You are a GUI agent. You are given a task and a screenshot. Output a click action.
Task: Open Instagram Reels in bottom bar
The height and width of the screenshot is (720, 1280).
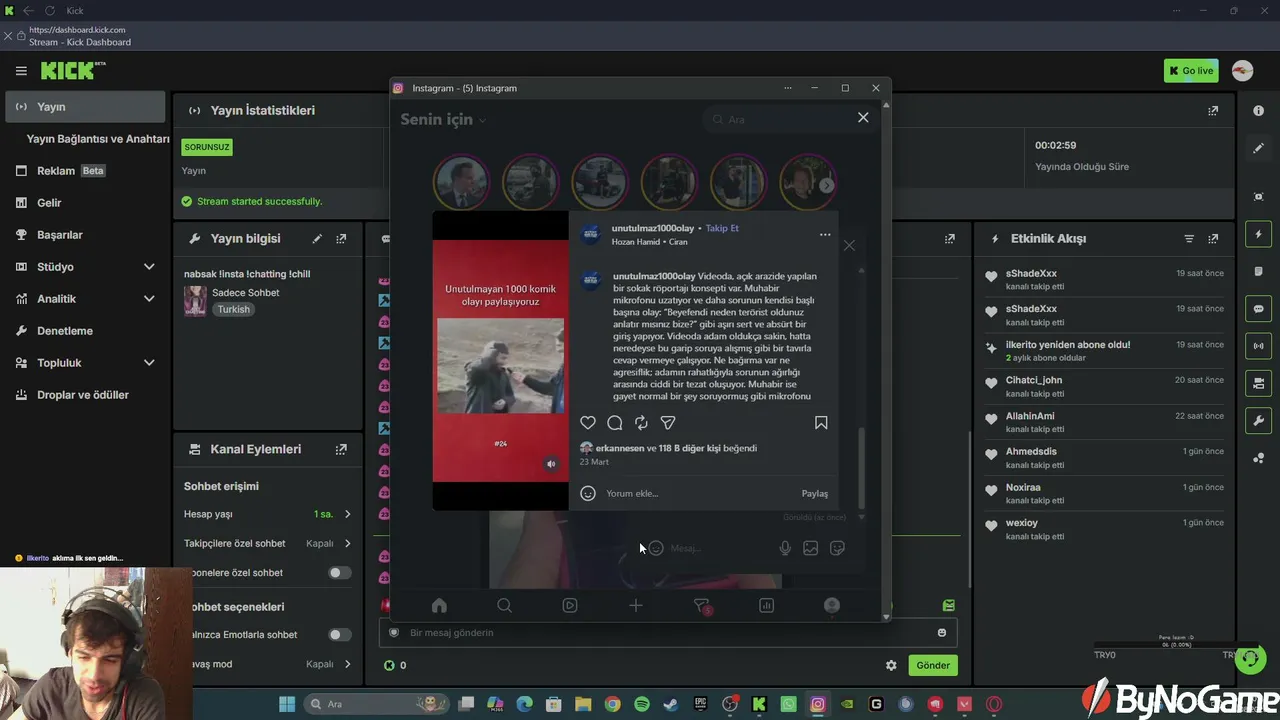[570, 605]
